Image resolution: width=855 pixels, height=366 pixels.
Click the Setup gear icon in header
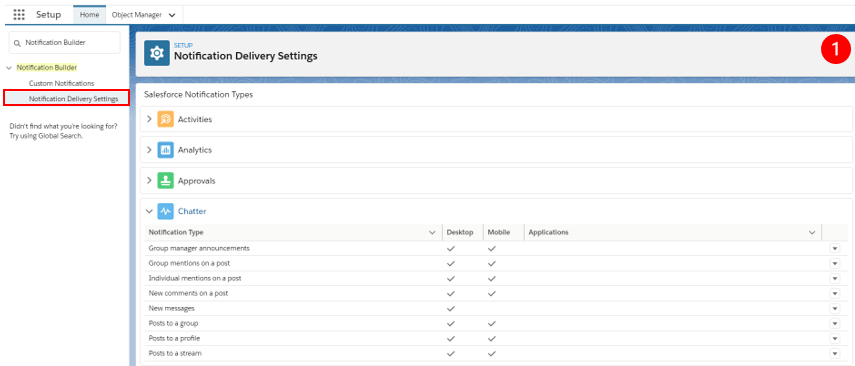tap(157, 53)
